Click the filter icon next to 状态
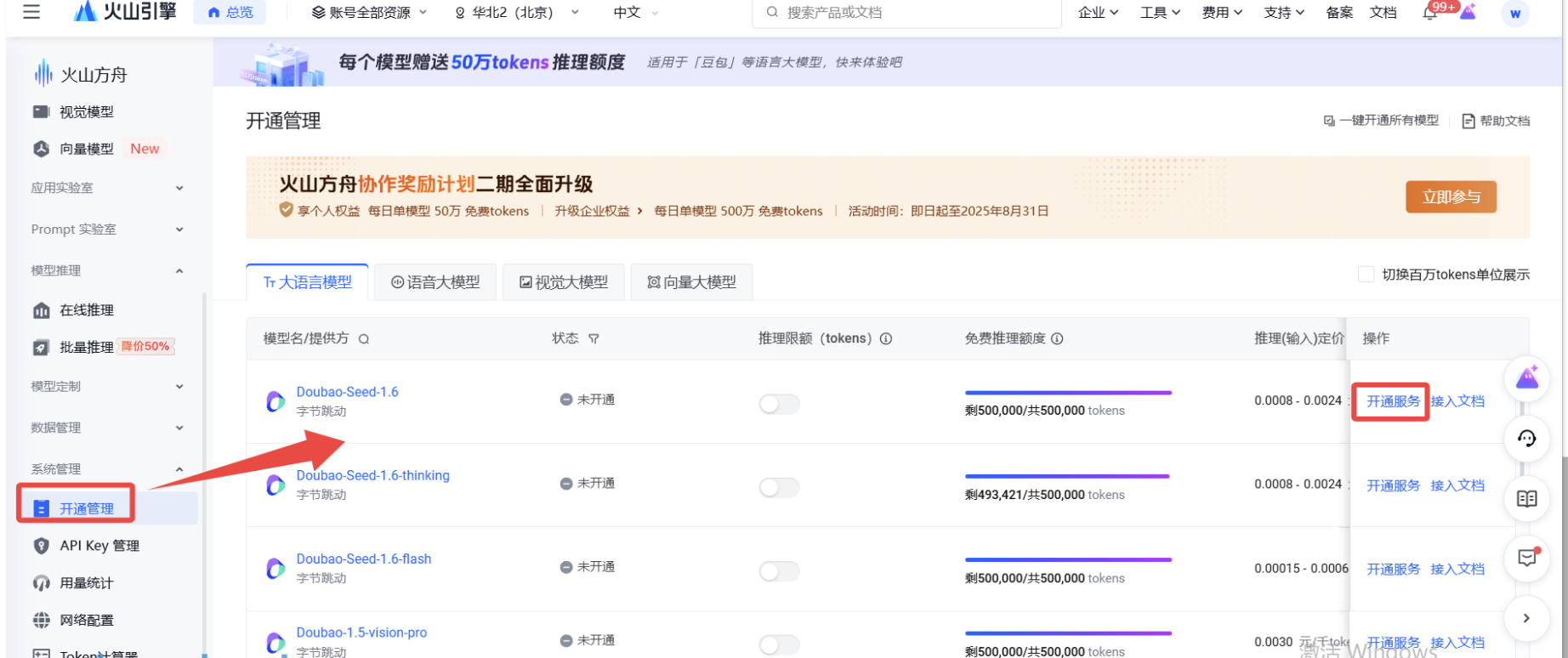The image size is (1568, 658). point(594,339)
